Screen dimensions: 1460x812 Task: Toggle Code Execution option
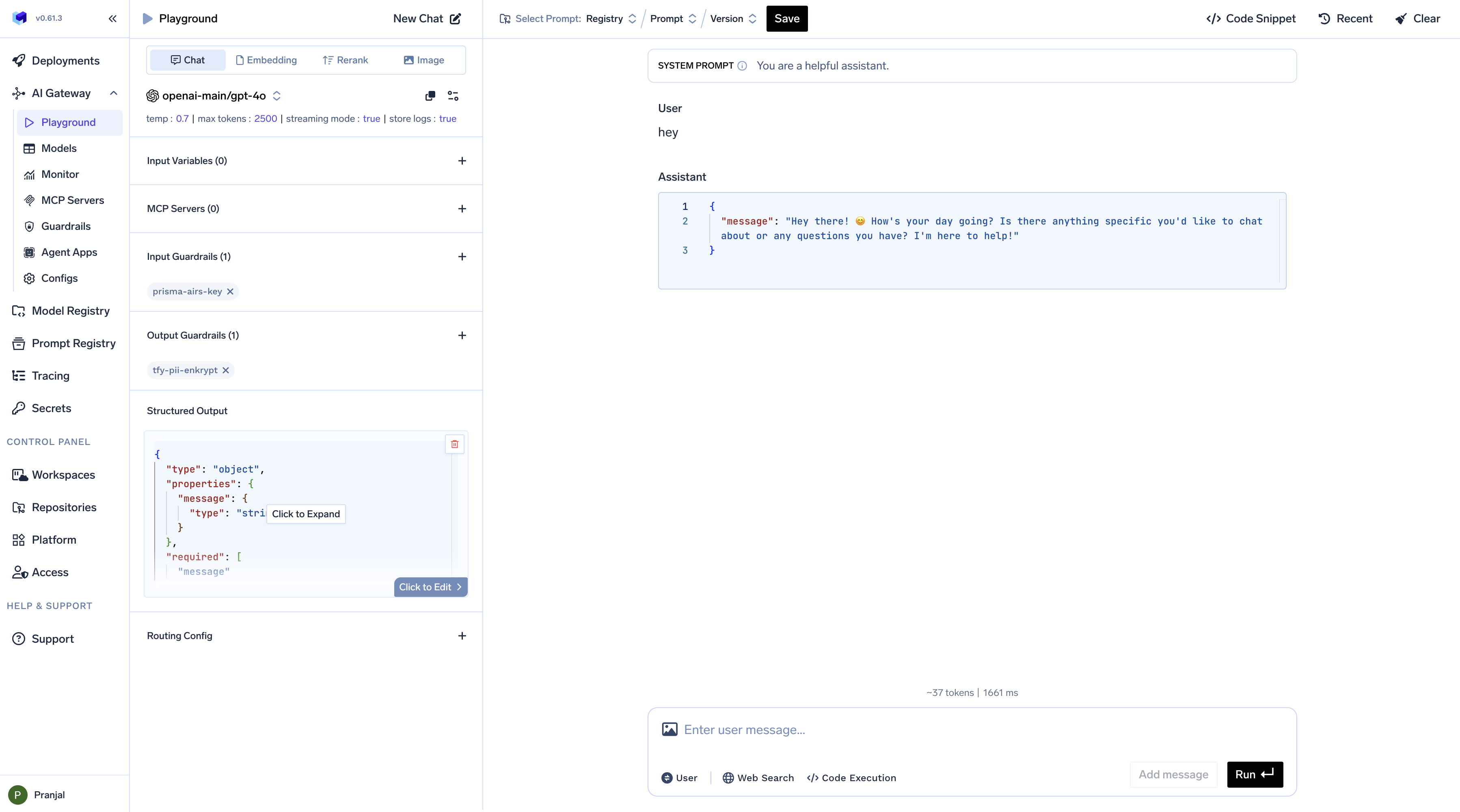851,777
